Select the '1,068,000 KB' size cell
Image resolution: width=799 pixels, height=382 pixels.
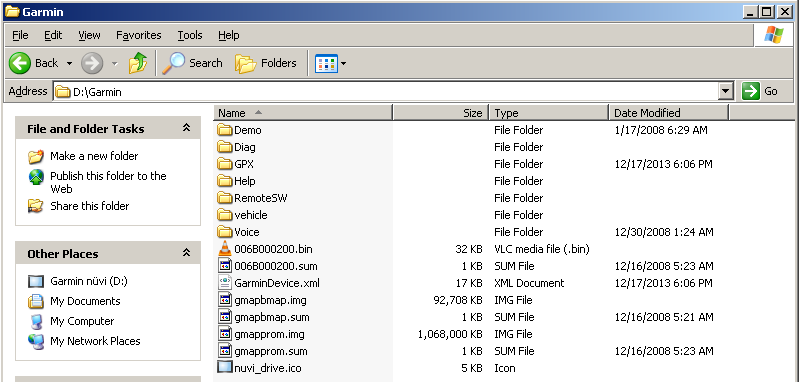450,334
